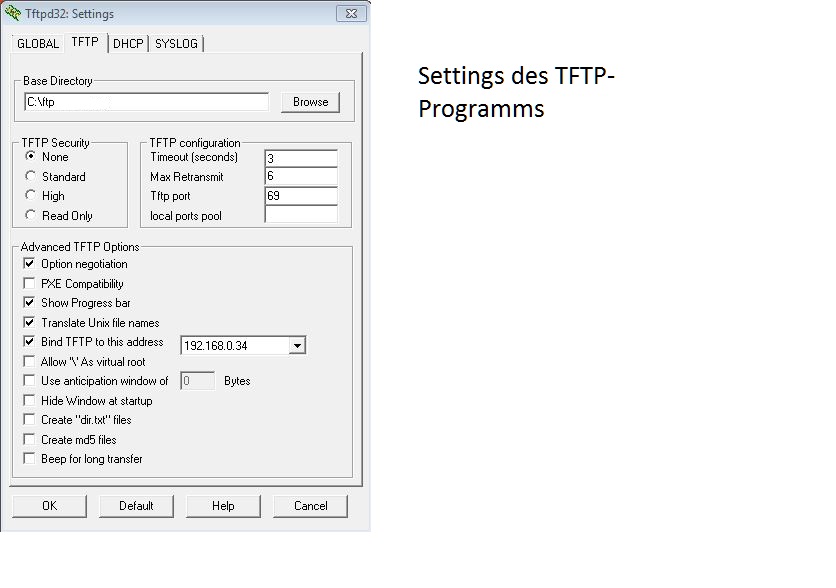
Task: Select Standard TFTP security option
Action: [30, 176]
